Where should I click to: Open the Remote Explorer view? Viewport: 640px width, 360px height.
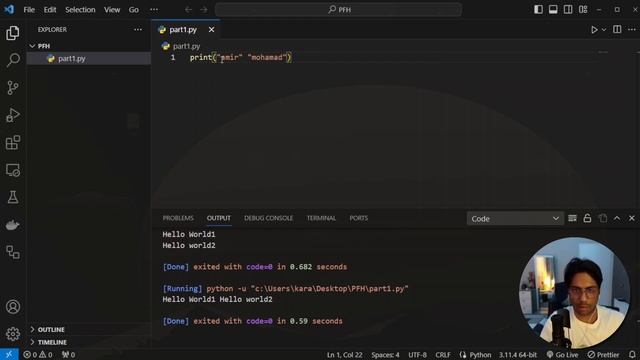click(x=13, y=170)
